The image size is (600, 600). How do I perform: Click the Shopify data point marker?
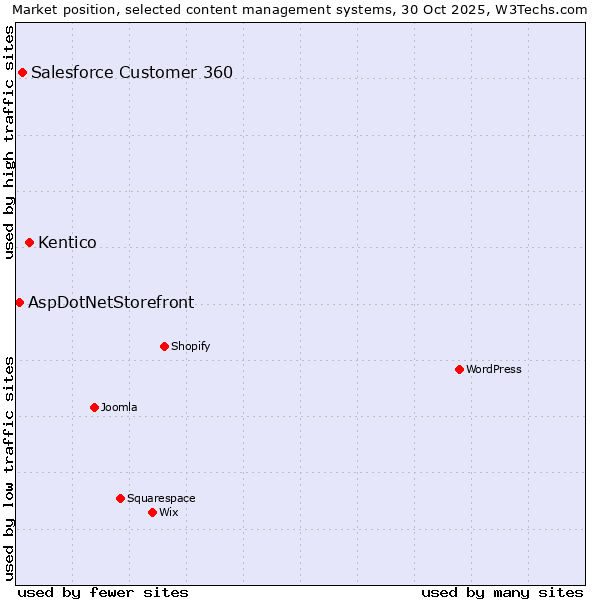click(x=164, y=346)
